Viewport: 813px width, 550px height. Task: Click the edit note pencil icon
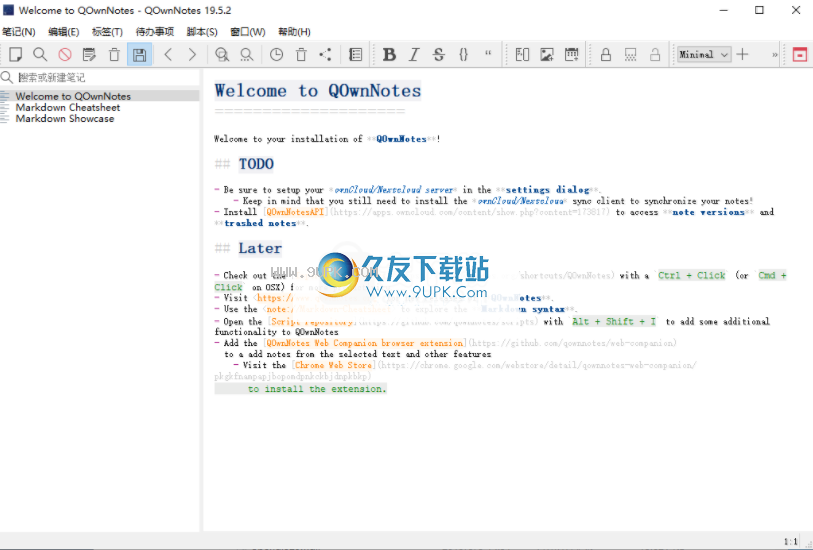point(89,54)
